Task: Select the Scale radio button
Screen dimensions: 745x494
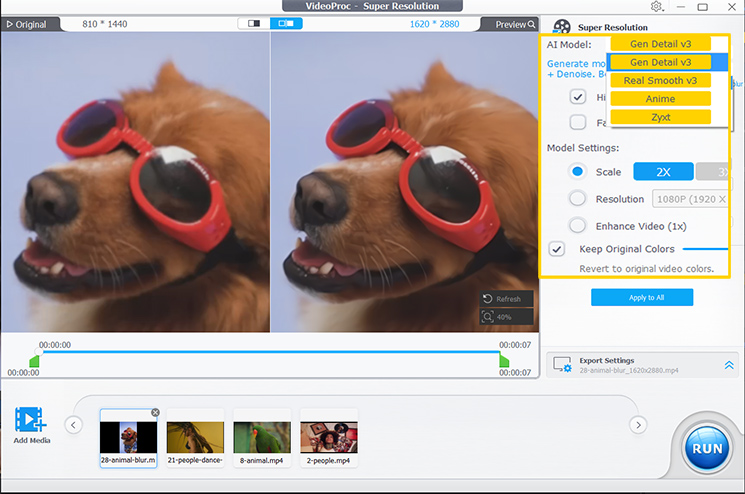Action: tap(577, 171)
